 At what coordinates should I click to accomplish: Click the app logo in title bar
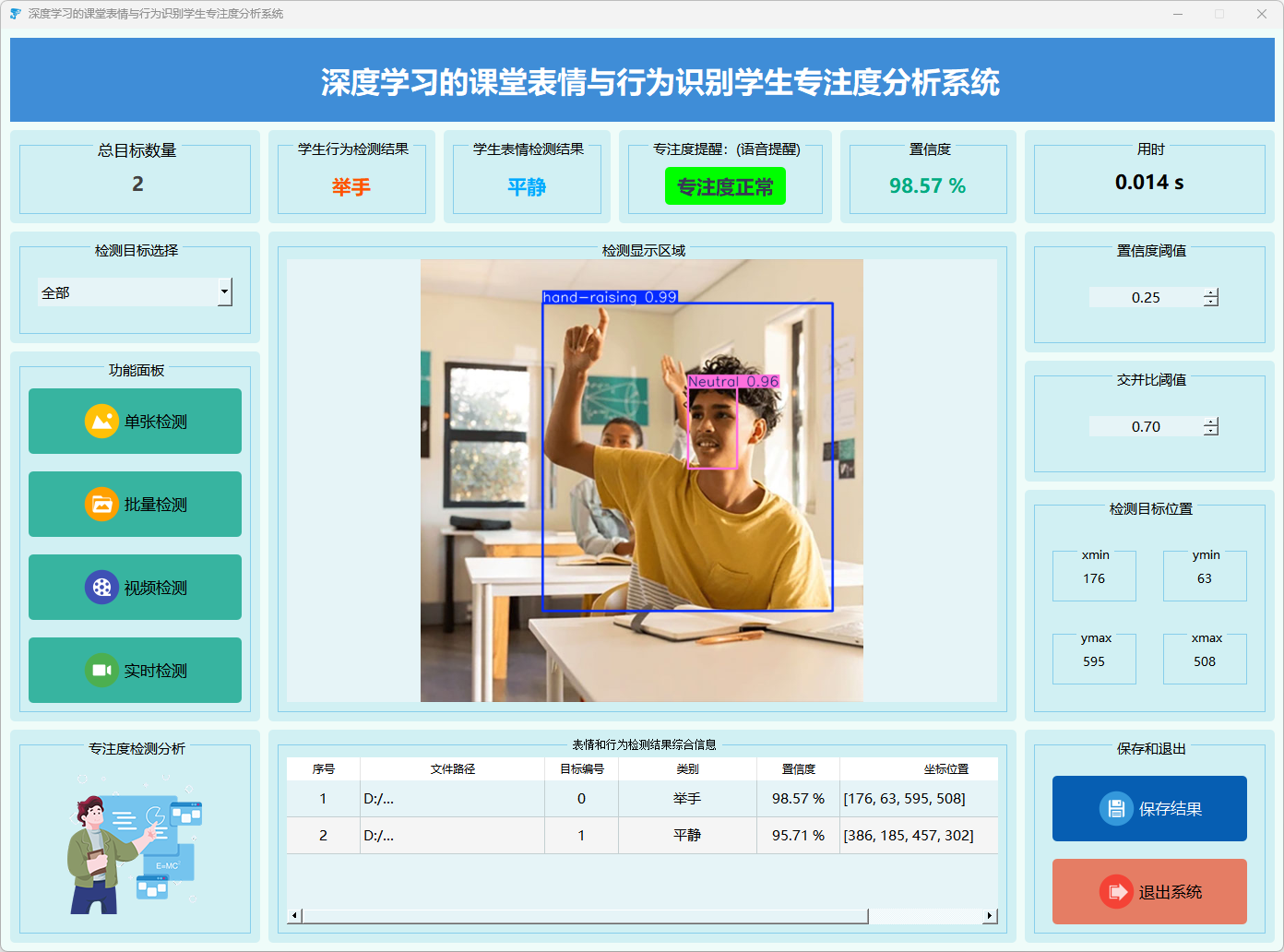[x=15, y=14]
